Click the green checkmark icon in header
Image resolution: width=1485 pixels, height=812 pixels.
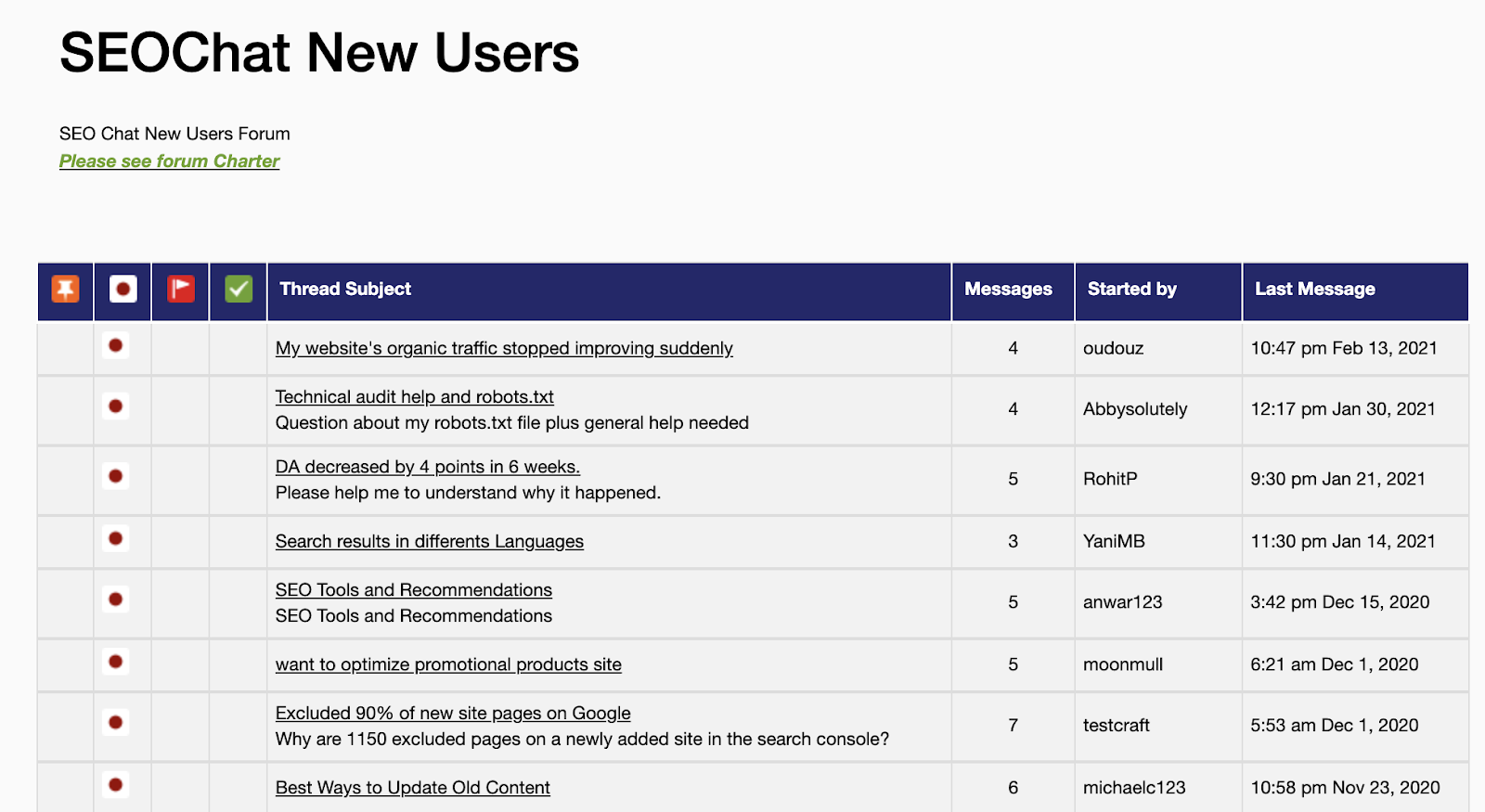click(x=239, y=290)
